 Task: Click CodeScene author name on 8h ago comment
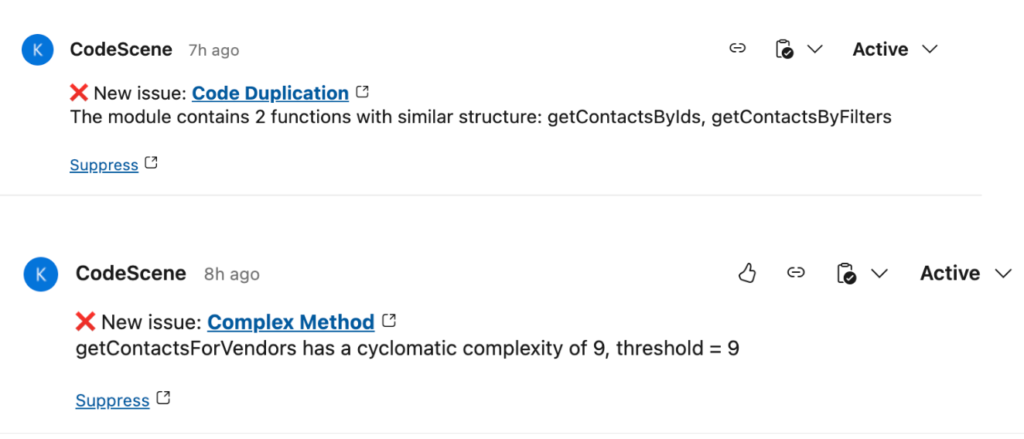131,273
